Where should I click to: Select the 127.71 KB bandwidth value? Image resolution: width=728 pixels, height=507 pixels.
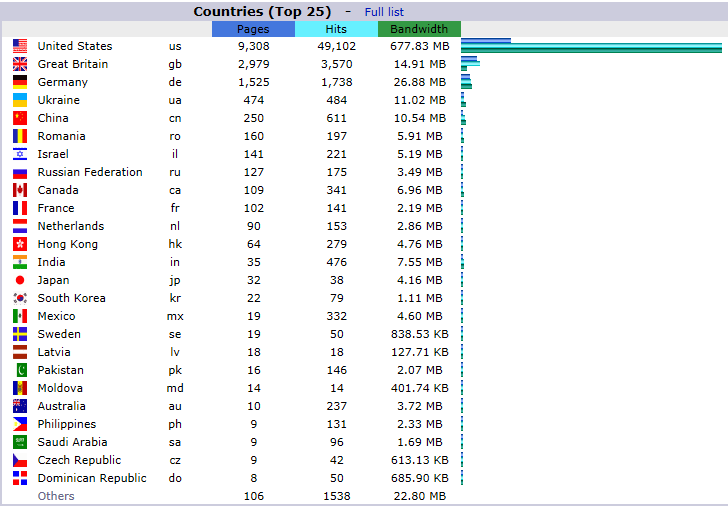click(x=420, y=352)
